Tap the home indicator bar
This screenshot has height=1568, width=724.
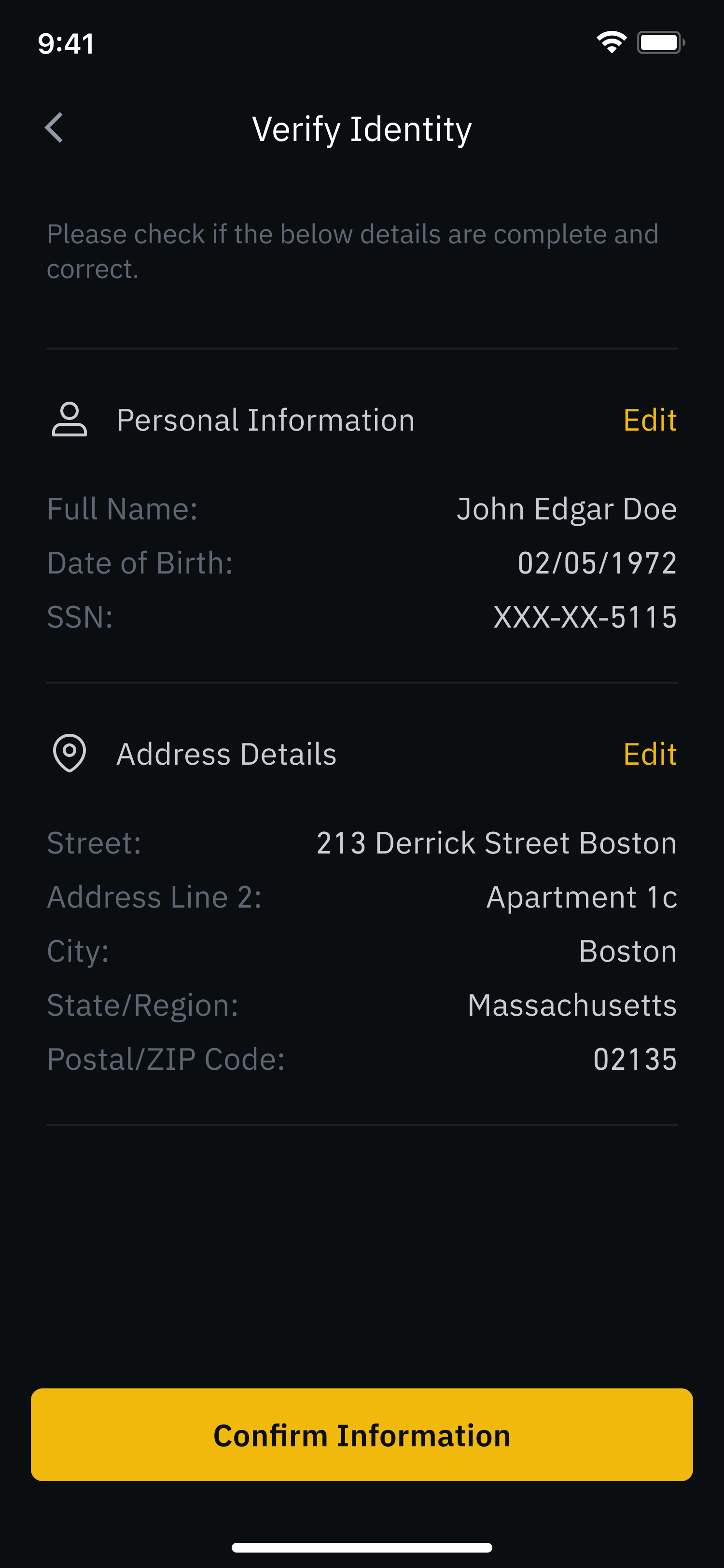coord(362,1547)
